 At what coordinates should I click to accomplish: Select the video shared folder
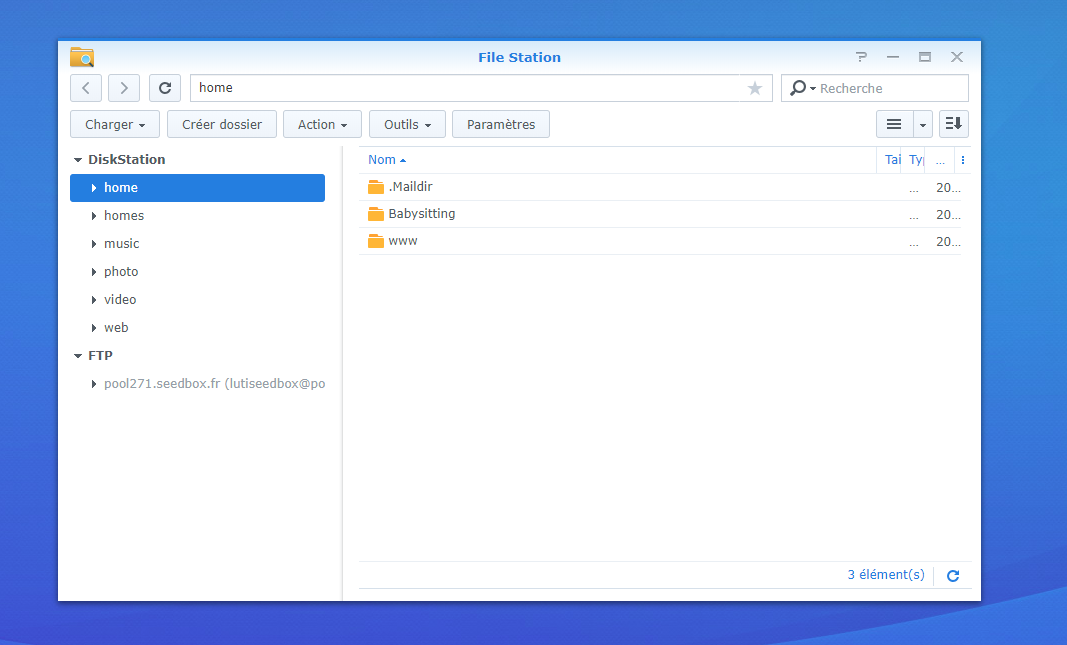(x=120, y=299)
